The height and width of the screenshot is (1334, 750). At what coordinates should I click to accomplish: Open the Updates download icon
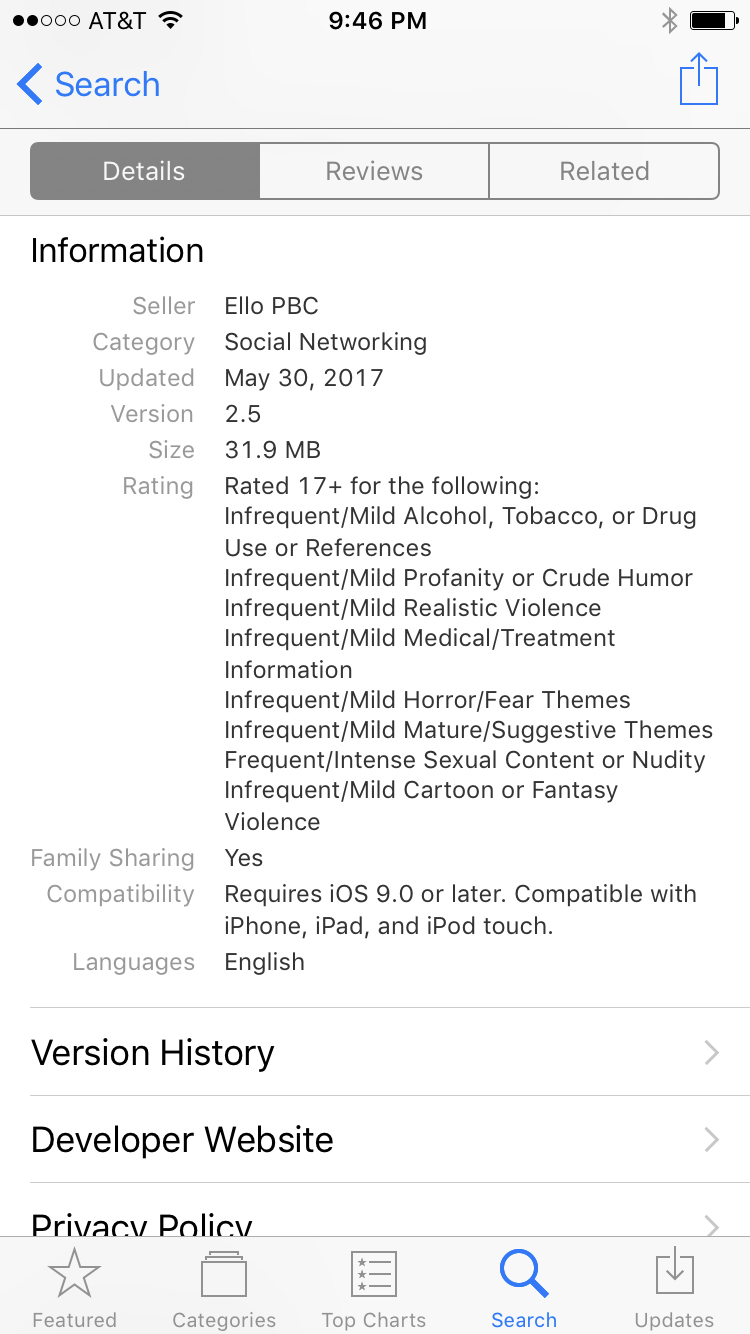(674, 1273)
